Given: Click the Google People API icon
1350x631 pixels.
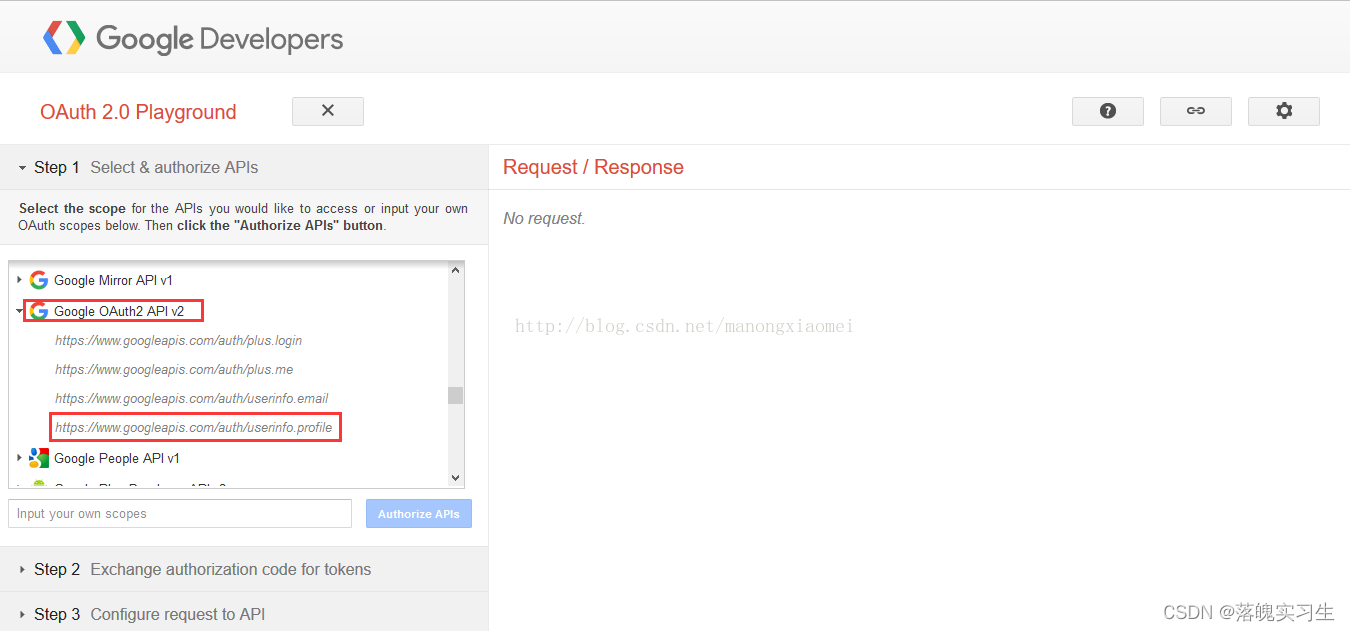Looking at the screenshot, I should click(x=39, y=458).
